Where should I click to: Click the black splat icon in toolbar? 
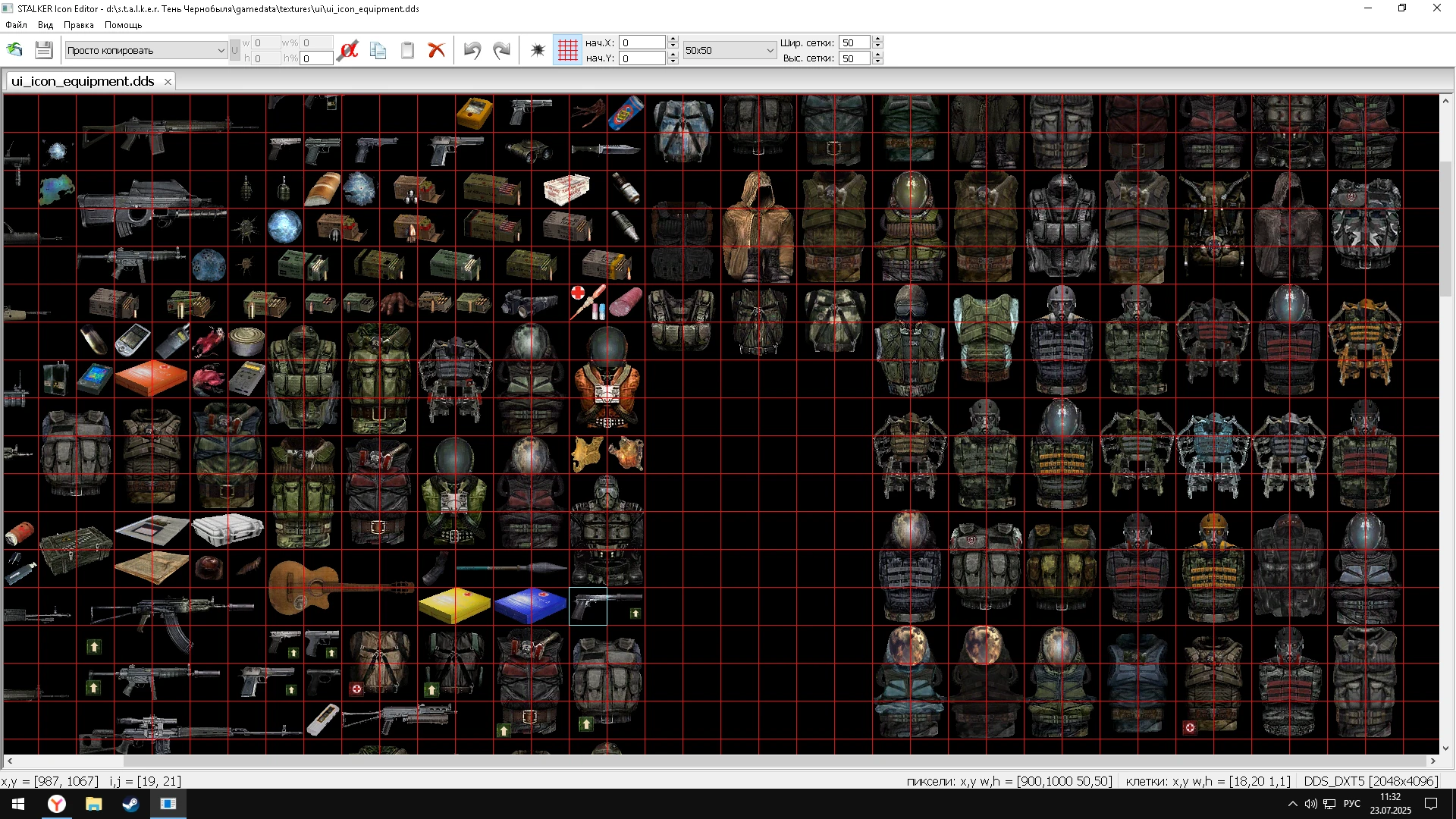coord(538,50)
